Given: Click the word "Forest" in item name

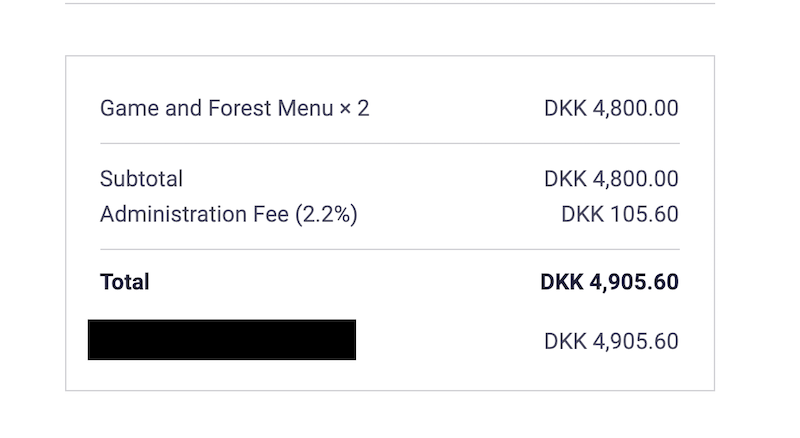Looking at the screenshot, I should point(240,108).
